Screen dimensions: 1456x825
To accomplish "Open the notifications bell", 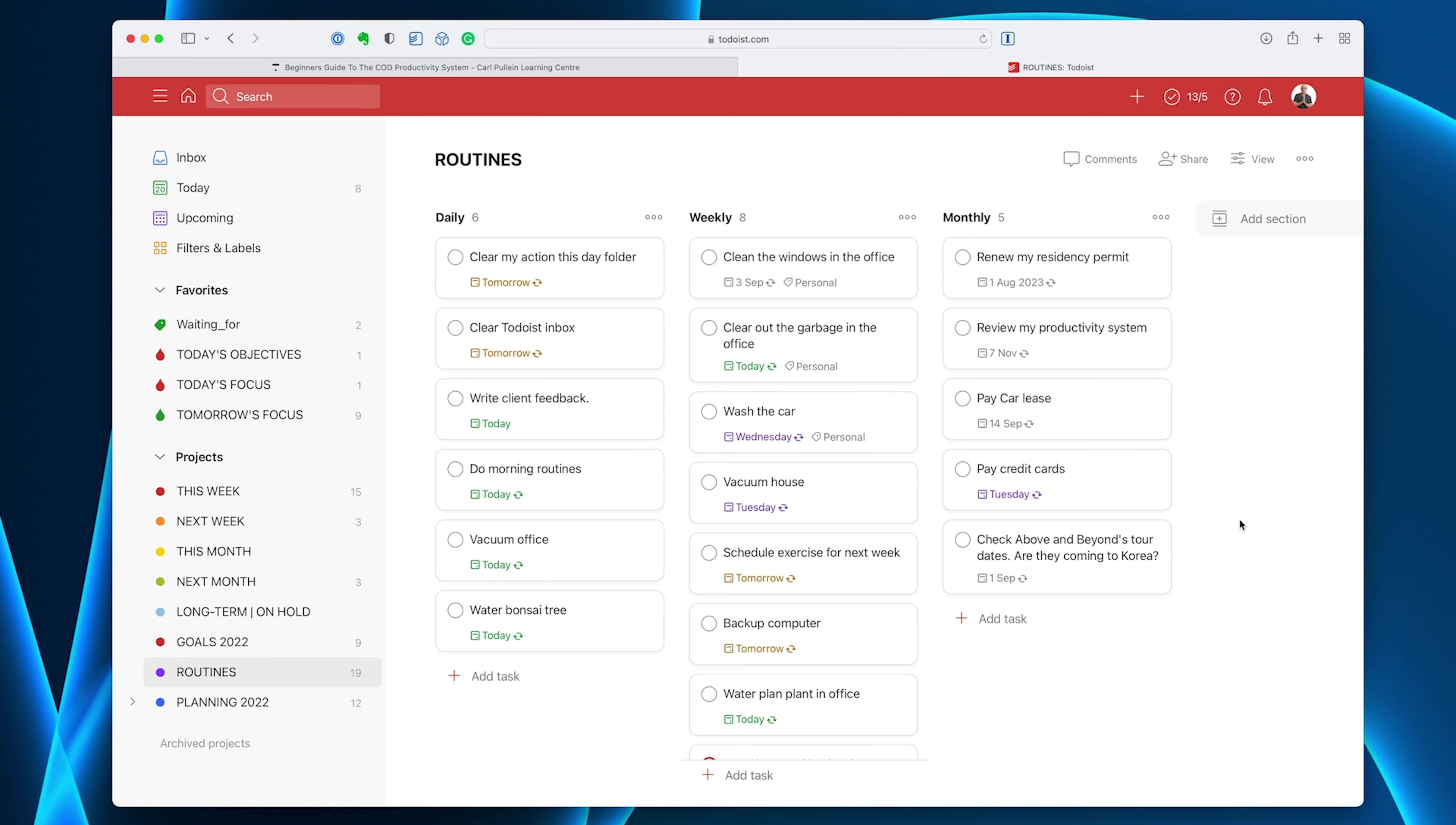I will pos(1265,97).
